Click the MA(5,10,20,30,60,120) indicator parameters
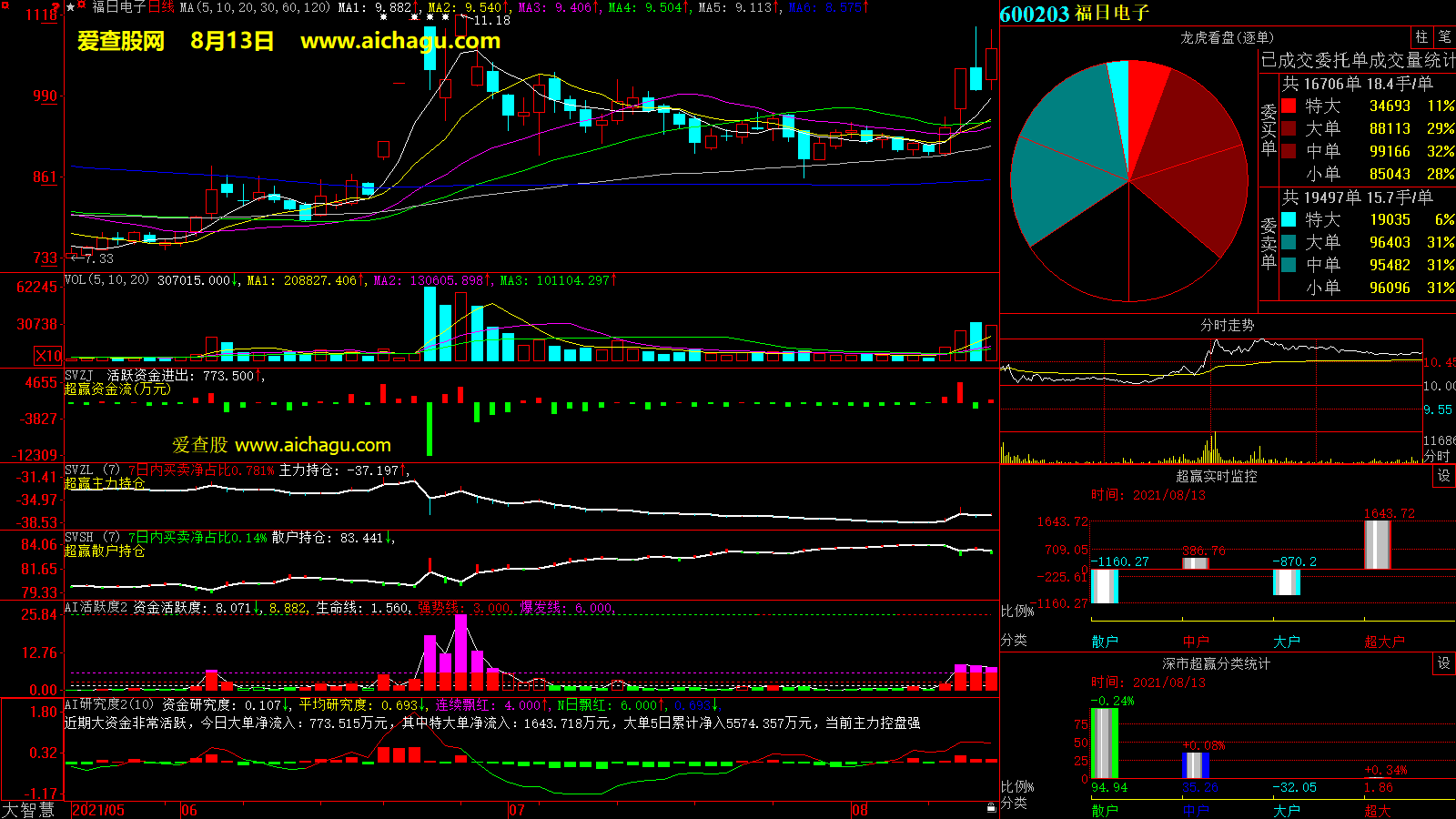The image size is (1456, 819). 255,7
